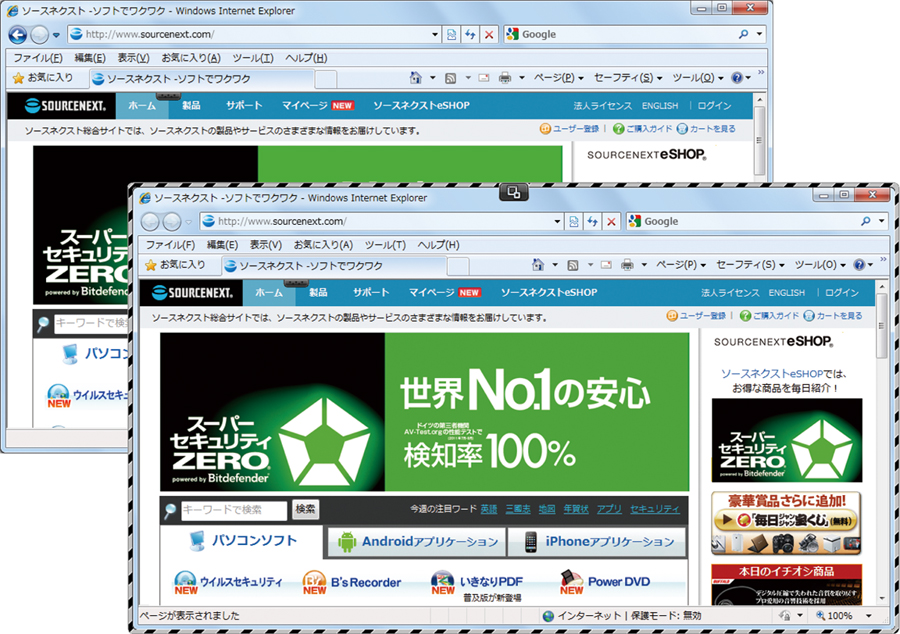This screenshot has height=634, width=900.
Task: Click the Help icon in the front window
Action: [859, 265]
